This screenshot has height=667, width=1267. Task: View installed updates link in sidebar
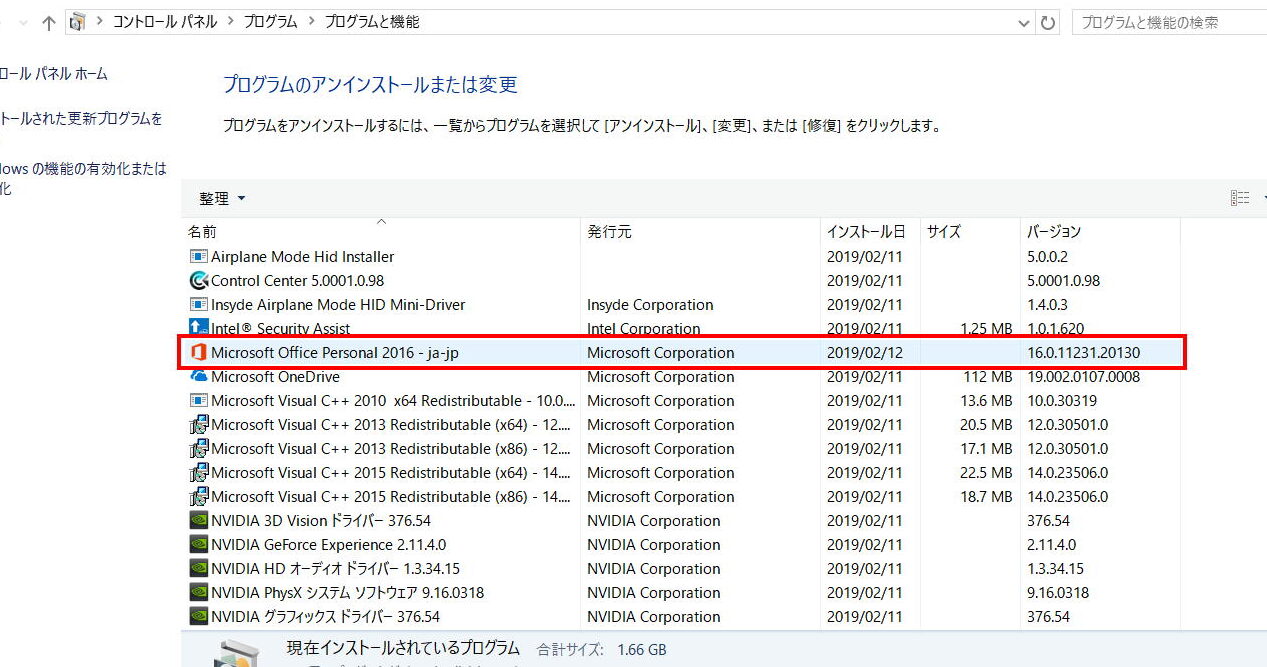[81, 119]
